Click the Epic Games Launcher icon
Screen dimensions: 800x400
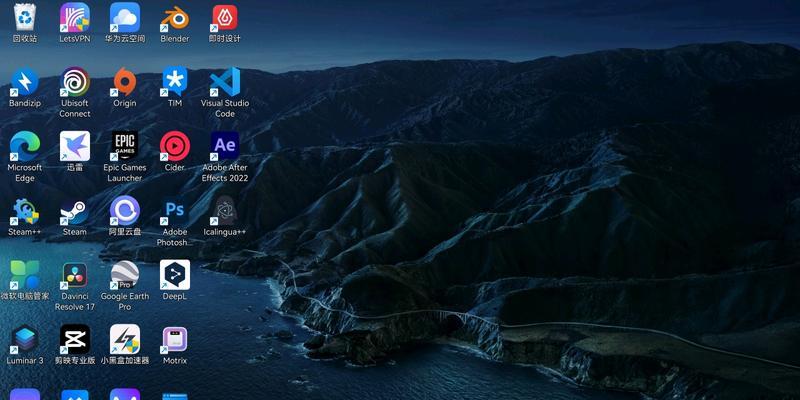click(x=125, y=146)
